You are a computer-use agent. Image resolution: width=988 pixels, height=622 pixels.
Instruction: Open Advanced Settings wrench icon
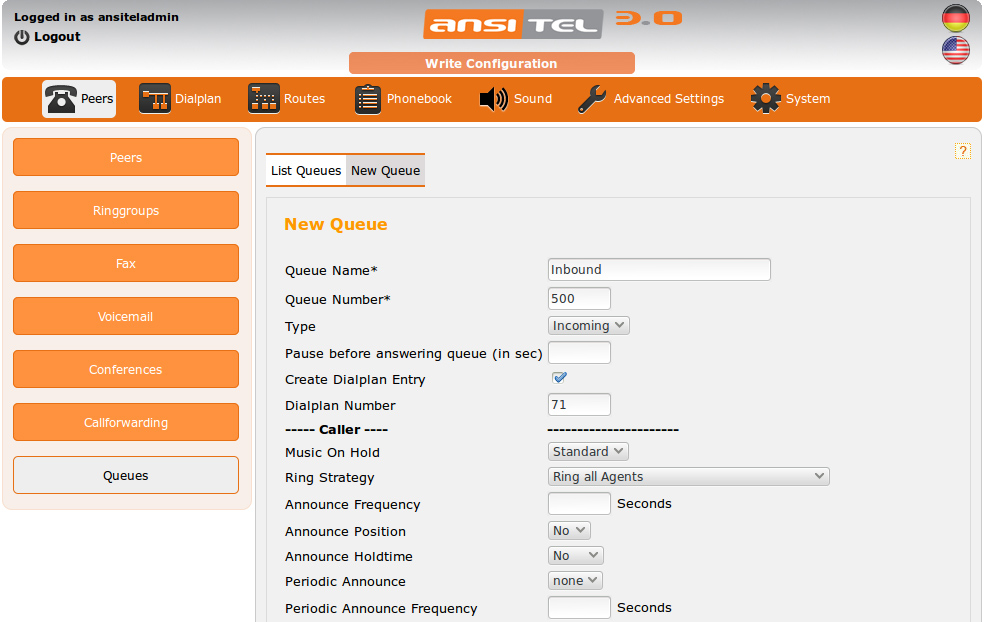pos(592,99)
